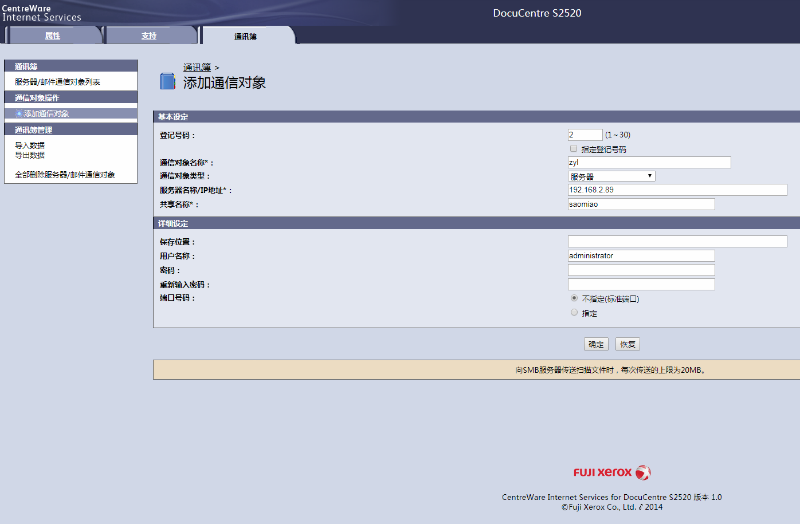800x524 pixels.
Task: Open the 属性 tab
Action: pos(53,36)
